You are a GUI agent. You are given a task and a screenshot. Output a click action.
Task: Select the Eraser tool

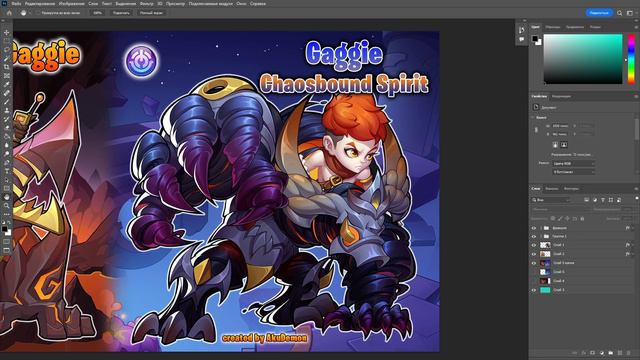coord(7,128)
